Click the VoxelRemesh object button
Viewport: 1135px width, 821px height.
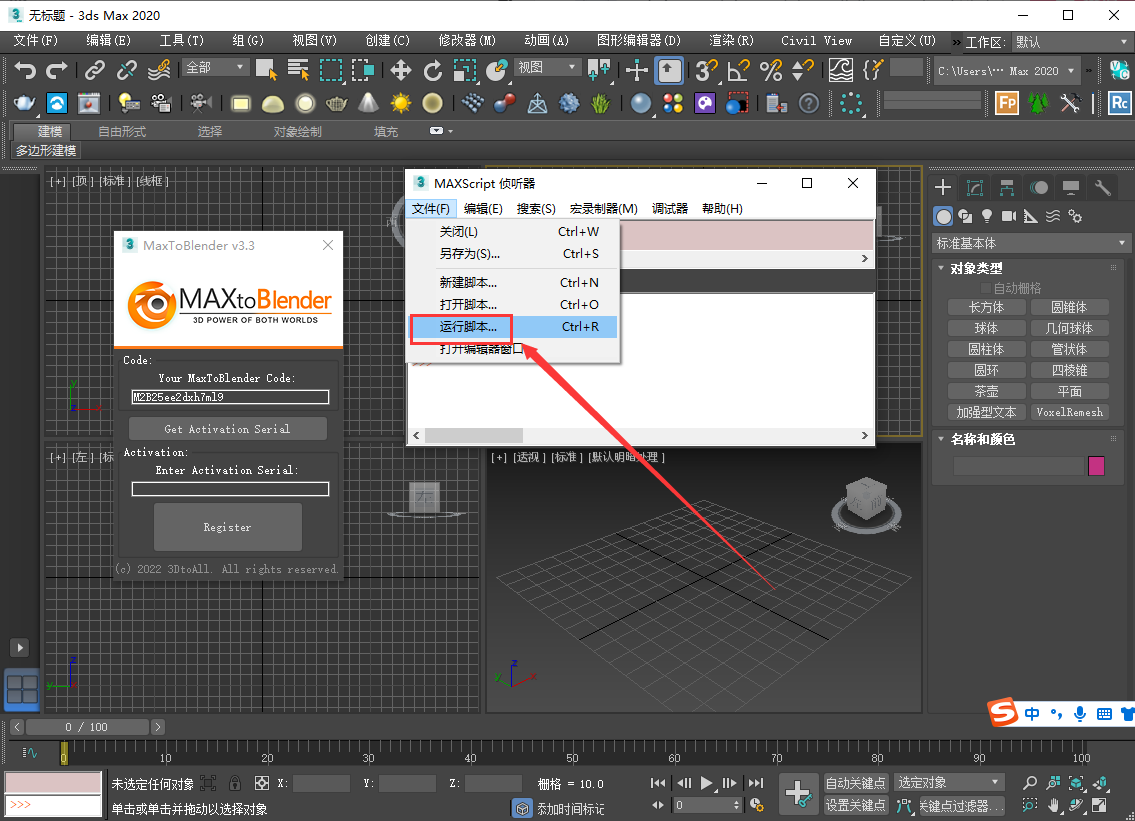(1070, 412)
